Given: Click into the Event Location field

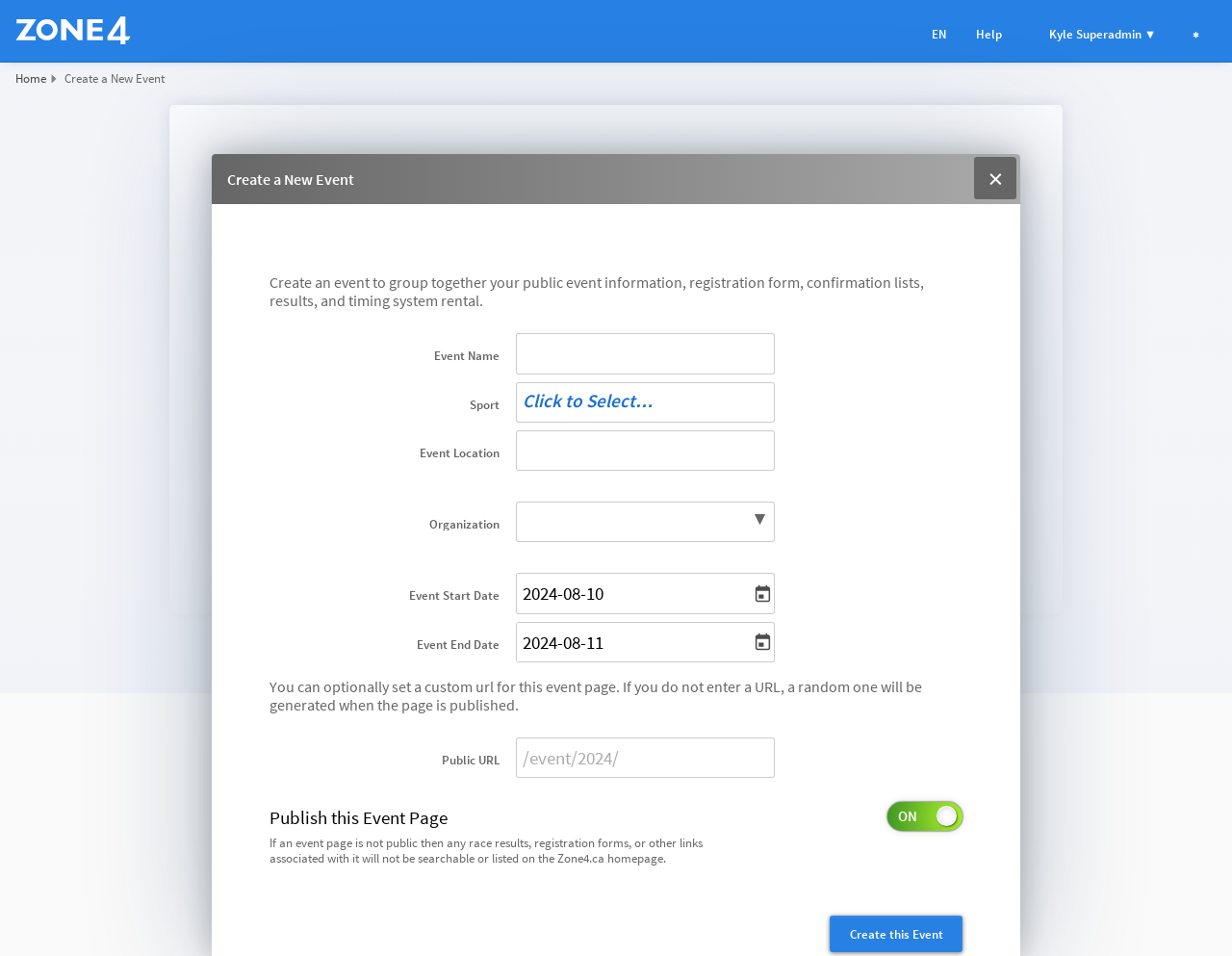Looking at the screenshot, I should click(x=645, y=451).
